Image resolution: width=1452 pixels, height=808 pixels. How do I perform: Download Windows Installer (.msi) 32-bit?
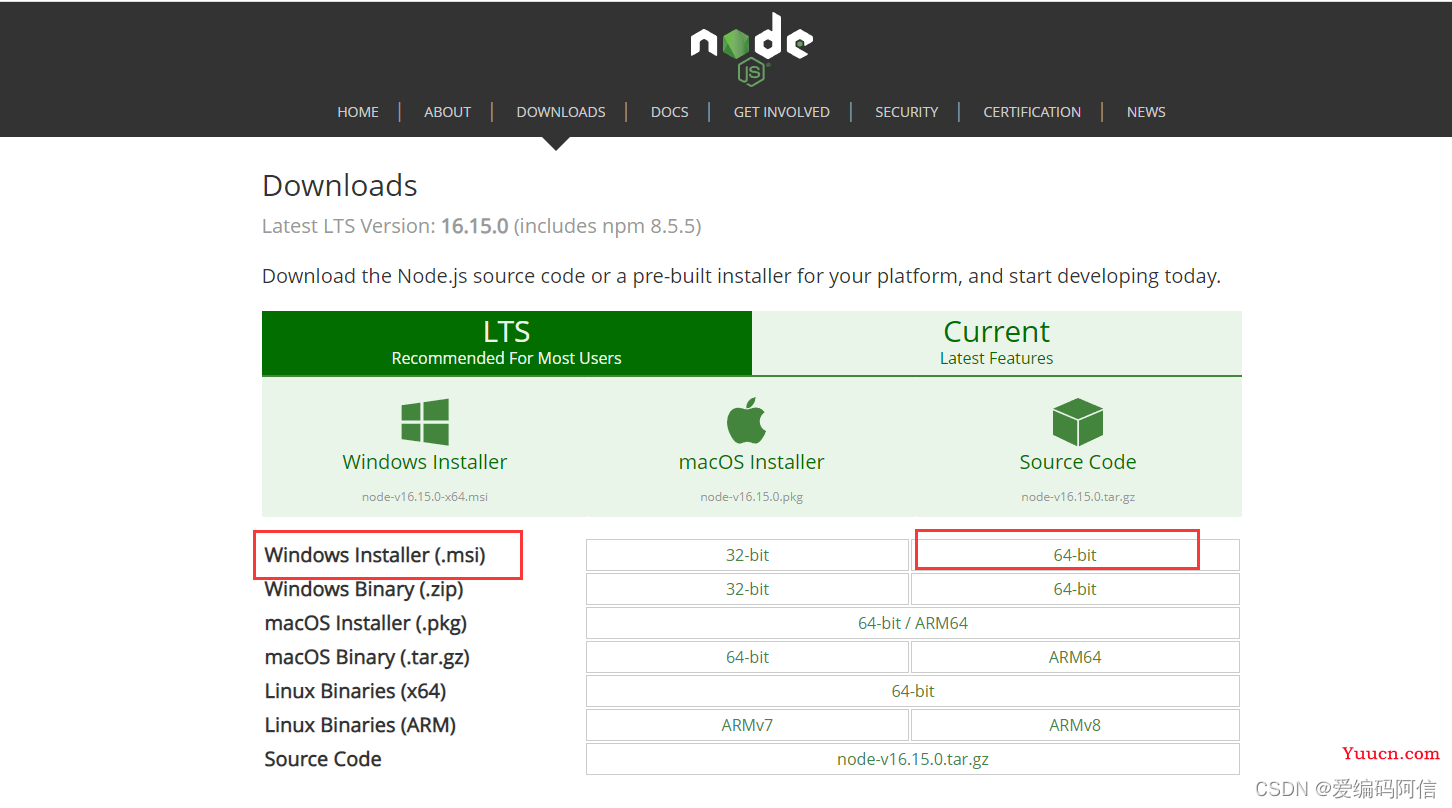[x=747, y=555]
